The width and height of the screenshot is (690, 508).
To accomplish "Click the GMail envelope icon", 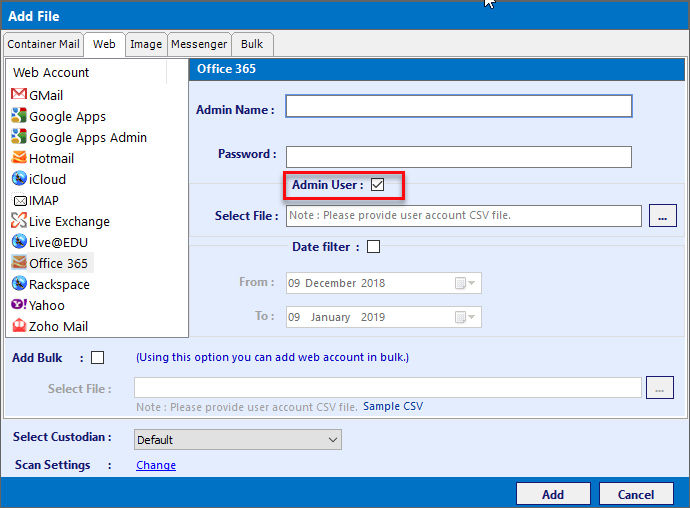I will click(19, 94).
